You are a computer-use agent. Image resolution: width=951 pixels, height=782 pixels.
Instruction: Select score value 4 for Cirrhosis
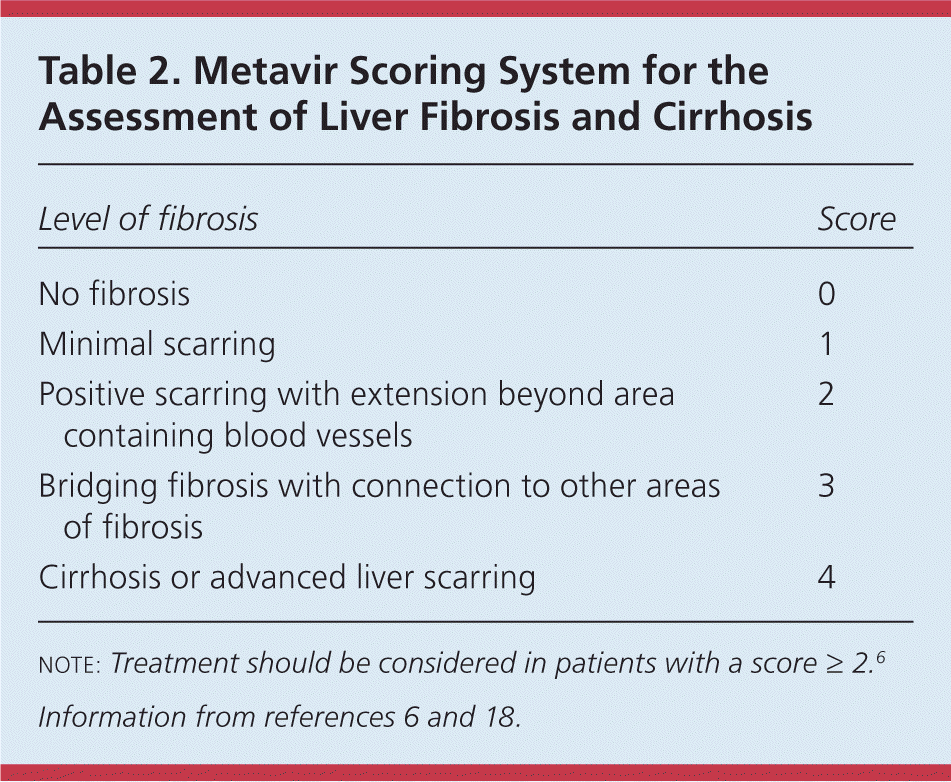pyautogui.click(x=825, y=577)
